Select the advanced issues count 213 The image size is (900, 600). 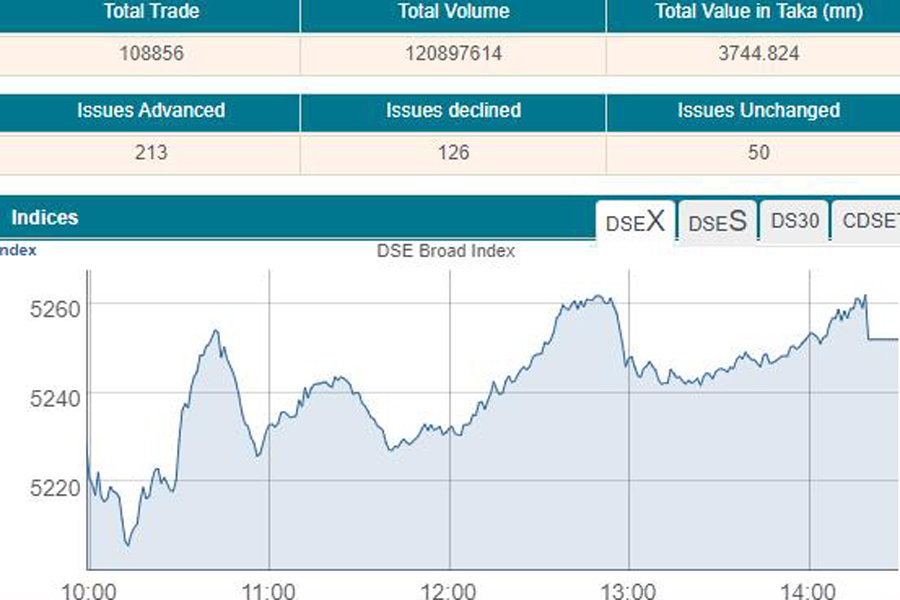150,153
